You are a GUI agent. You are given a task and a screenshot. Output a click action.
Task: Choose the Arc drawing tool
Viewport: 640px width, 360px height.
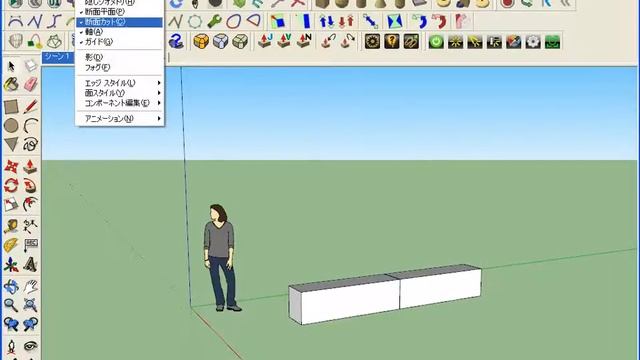coord(31,126)
